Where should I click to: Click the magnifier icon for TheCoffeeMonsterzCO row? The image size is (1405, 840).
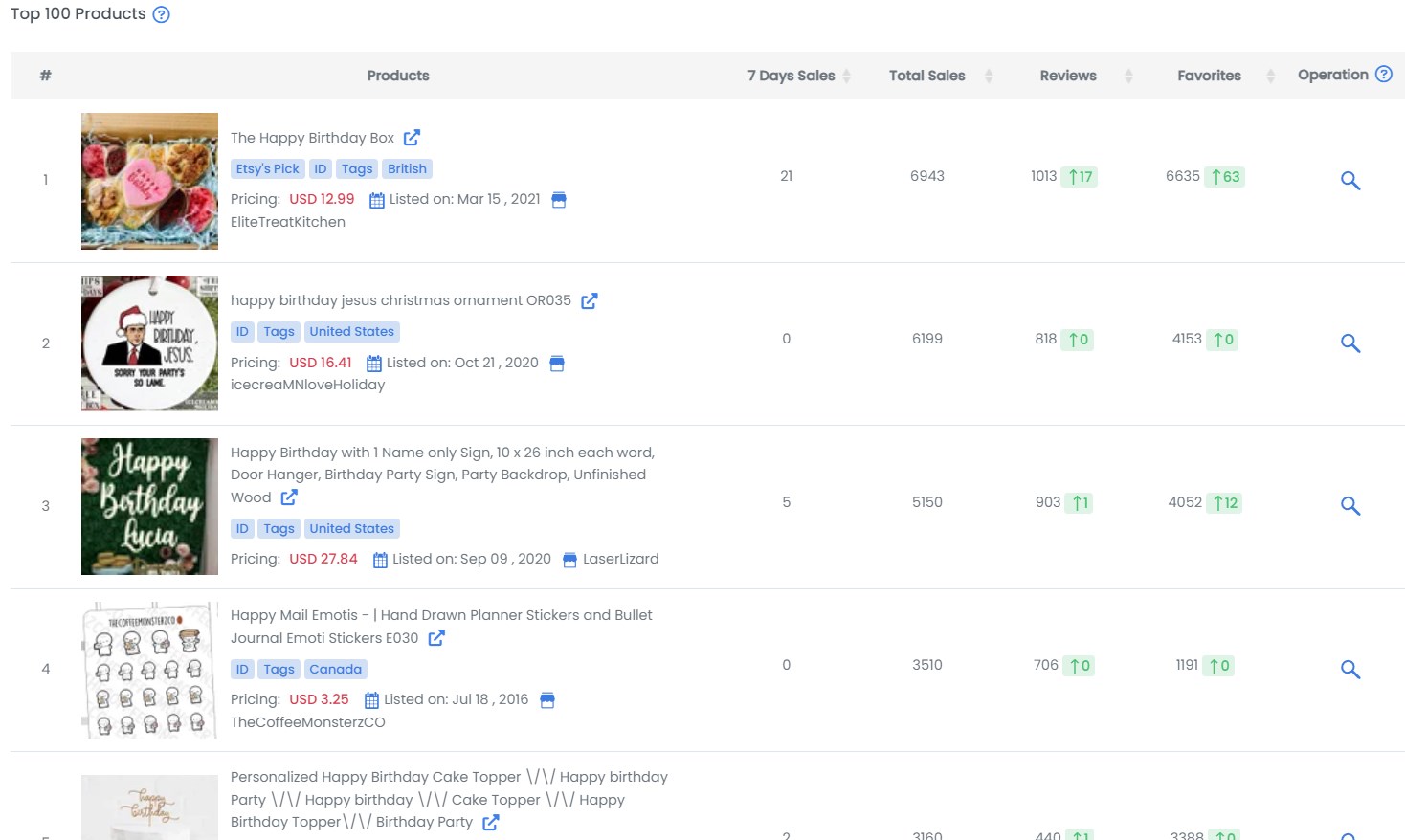pos(1350,669)
